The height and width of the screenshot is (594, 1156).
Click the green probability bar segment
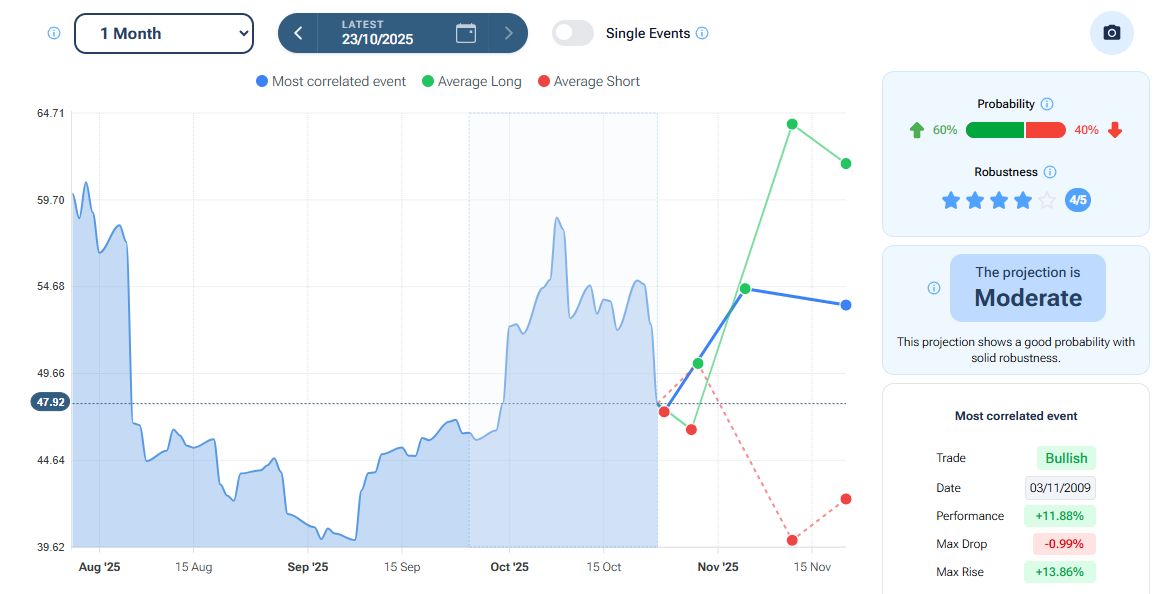995,130
